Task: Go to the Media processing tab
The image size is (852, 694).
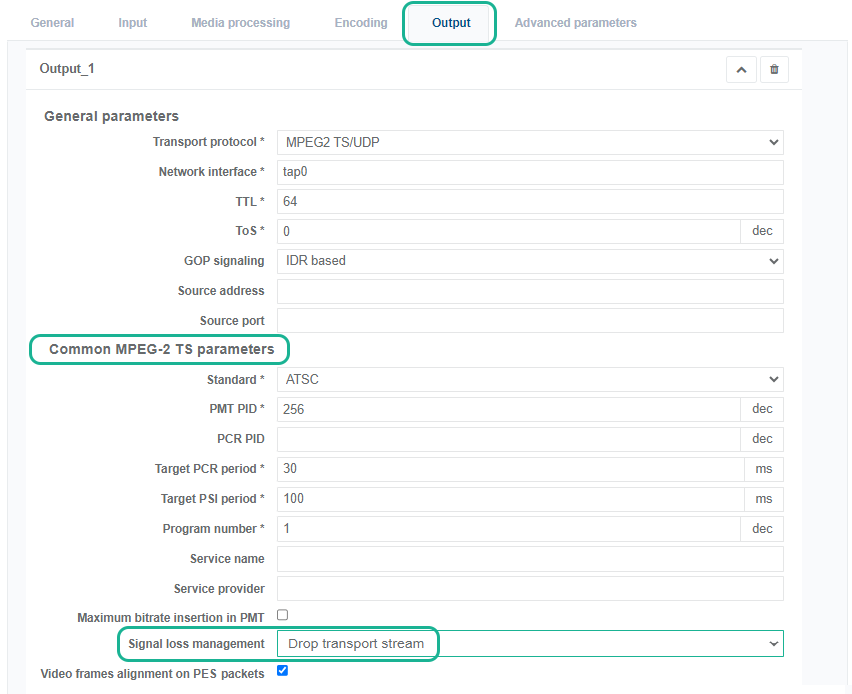Action: click(x=240, y=23)
